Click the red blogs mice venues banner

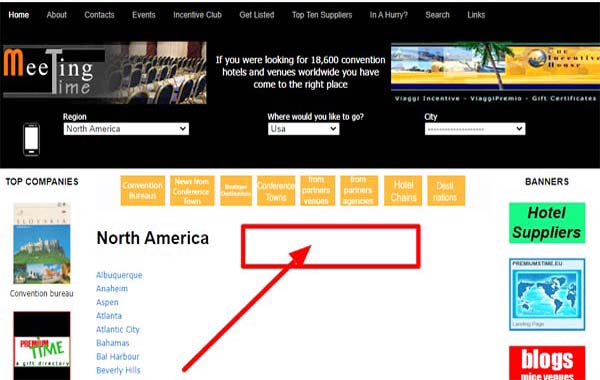pyautogui.click(x=547, y=363)
